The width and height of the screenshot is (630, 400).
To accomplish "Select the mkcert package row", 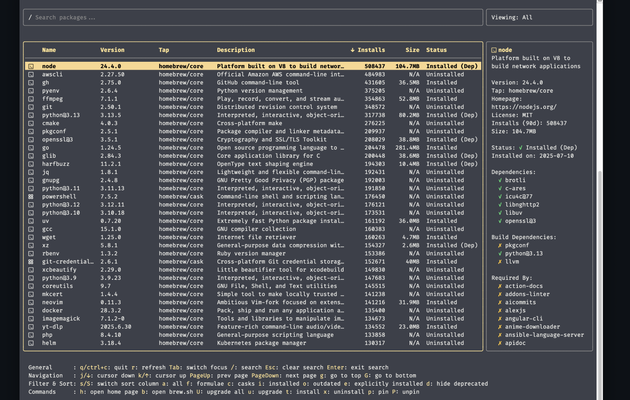I will pos(253,294).
